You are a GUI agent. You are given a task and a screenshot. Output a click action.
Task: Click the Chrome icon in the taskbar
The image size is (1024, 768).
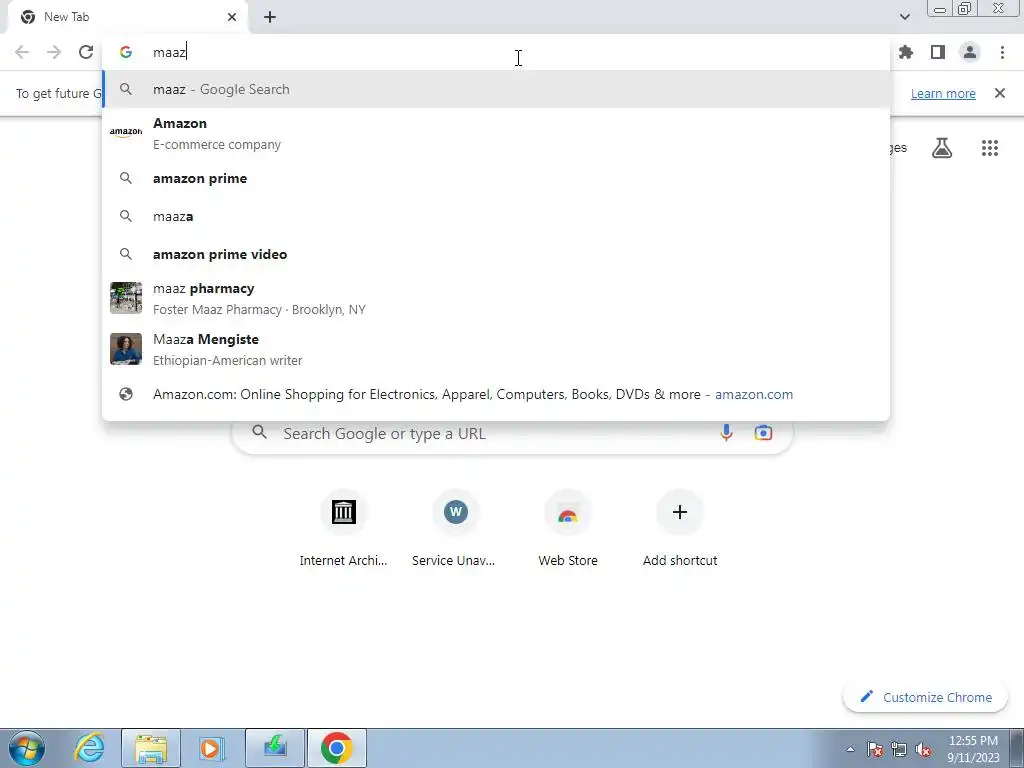pos(336,748)
